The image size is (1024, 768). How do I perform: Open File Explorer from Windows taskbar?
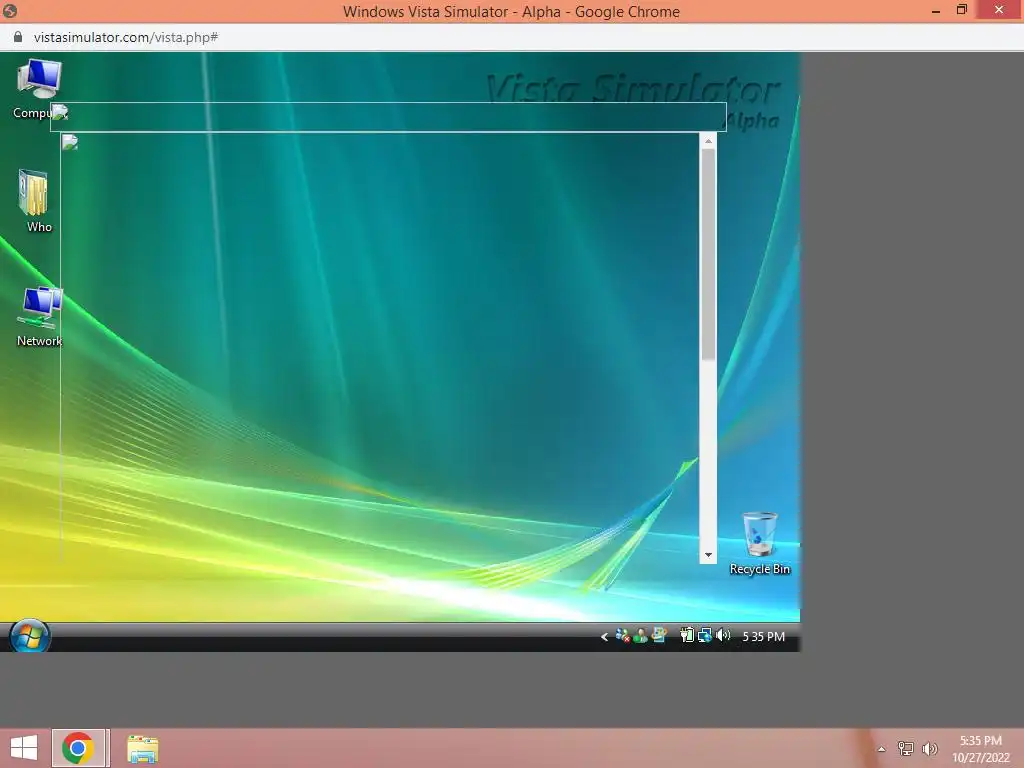pyautogui.click(x=142, y=749)
